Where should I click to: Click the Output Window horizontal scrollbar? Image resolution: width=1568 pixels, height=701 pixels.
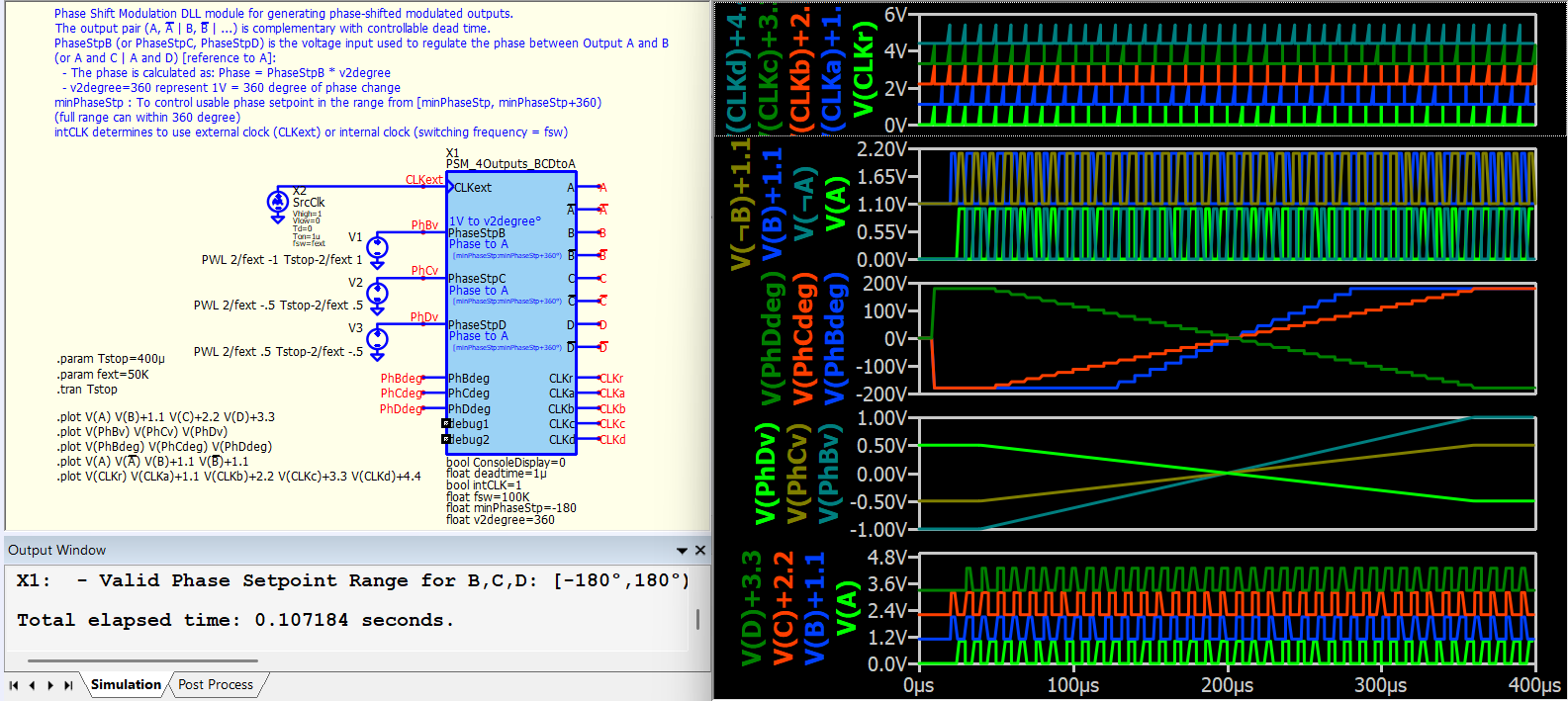[143, 660]
